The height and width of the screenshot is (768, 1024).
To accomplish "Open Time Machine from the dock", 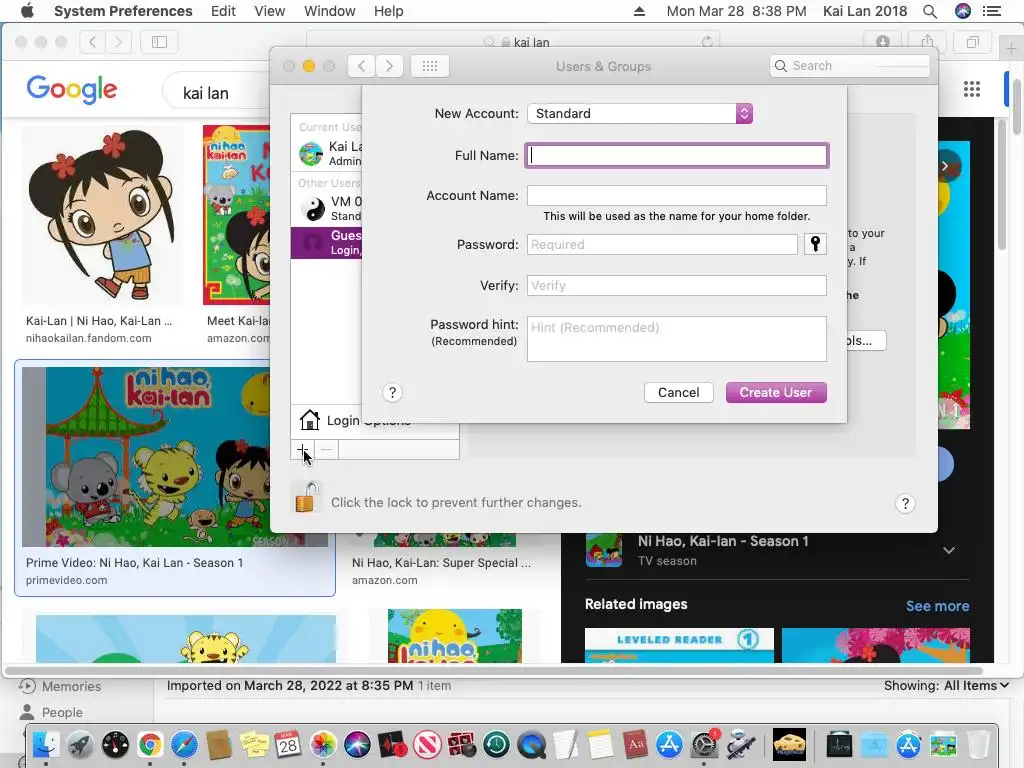I will pos(496,744).
